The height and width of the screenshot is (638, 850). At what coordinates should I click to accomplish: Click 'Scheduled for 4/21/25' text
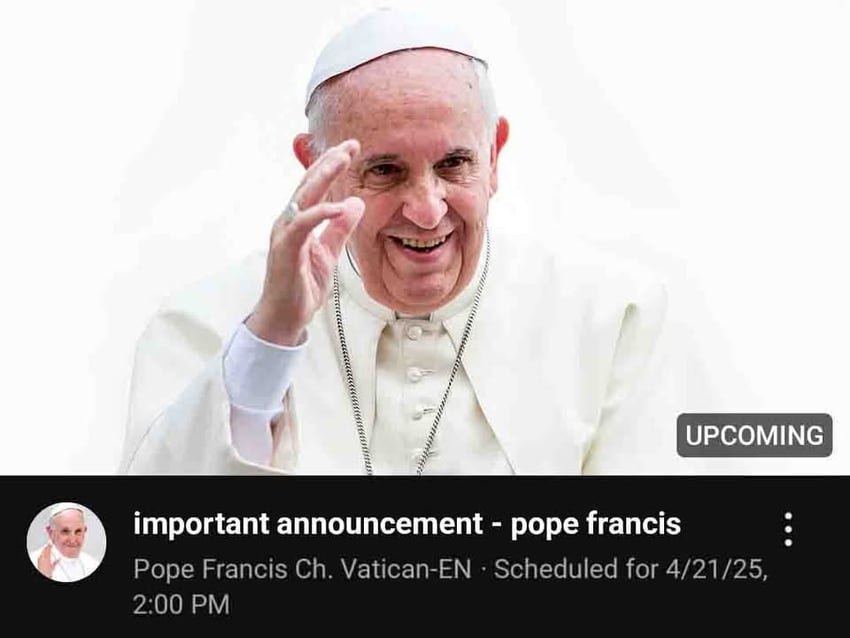click(631, 569)
